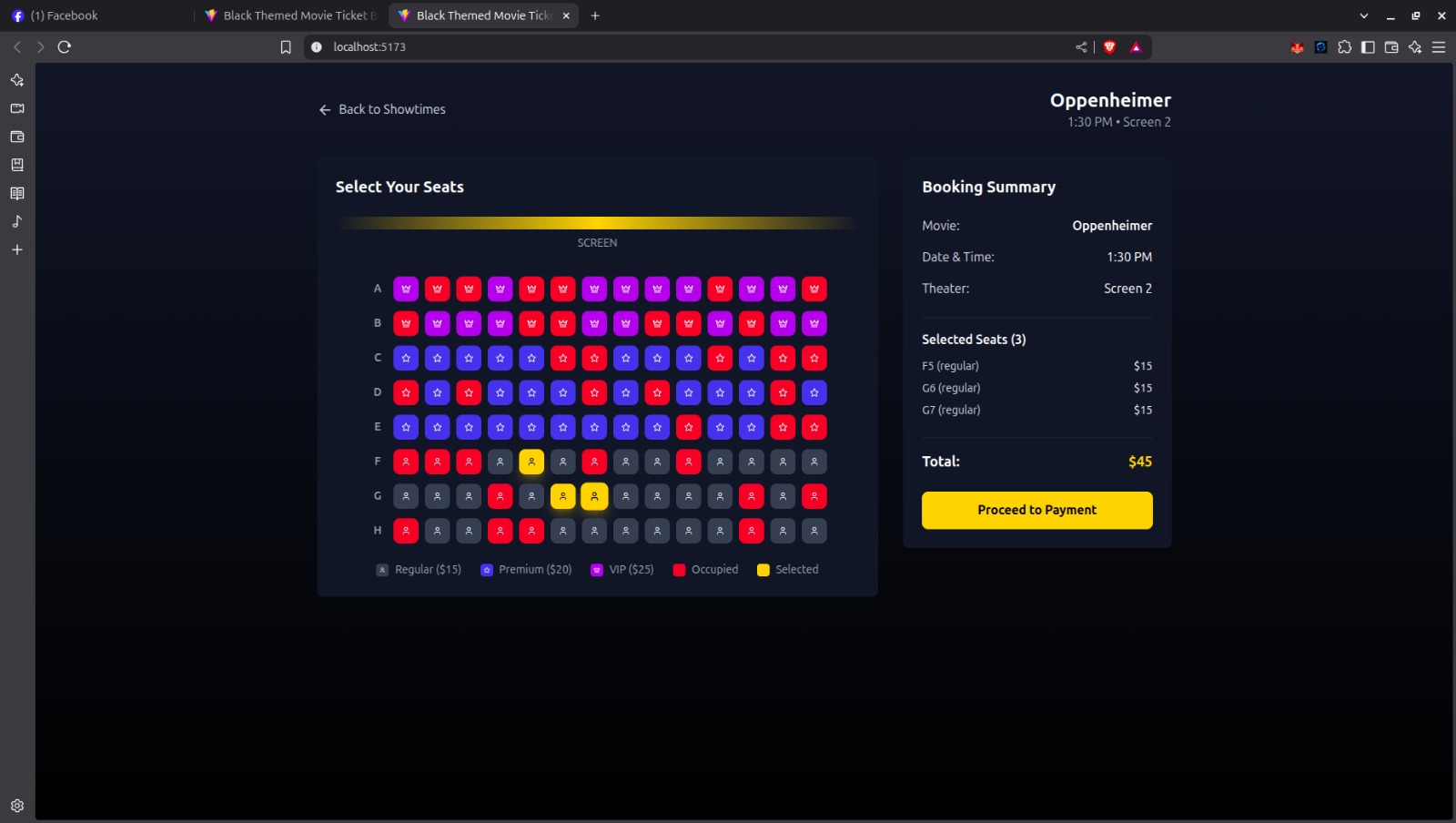Click the row H label
The height and width of the screenshot is (823, 1456).
(378, 531)
